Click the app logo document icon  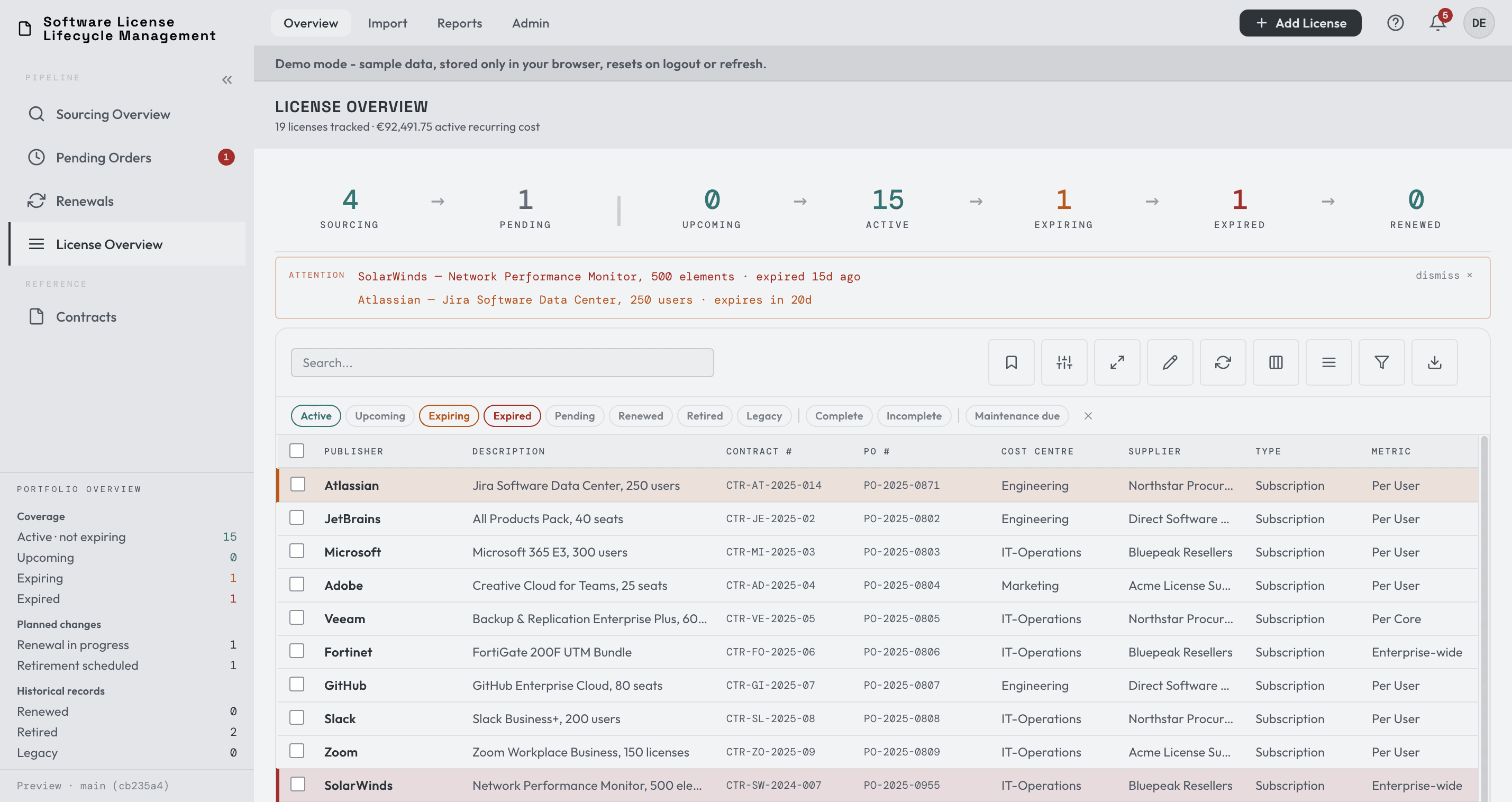(x=25, y=28)
